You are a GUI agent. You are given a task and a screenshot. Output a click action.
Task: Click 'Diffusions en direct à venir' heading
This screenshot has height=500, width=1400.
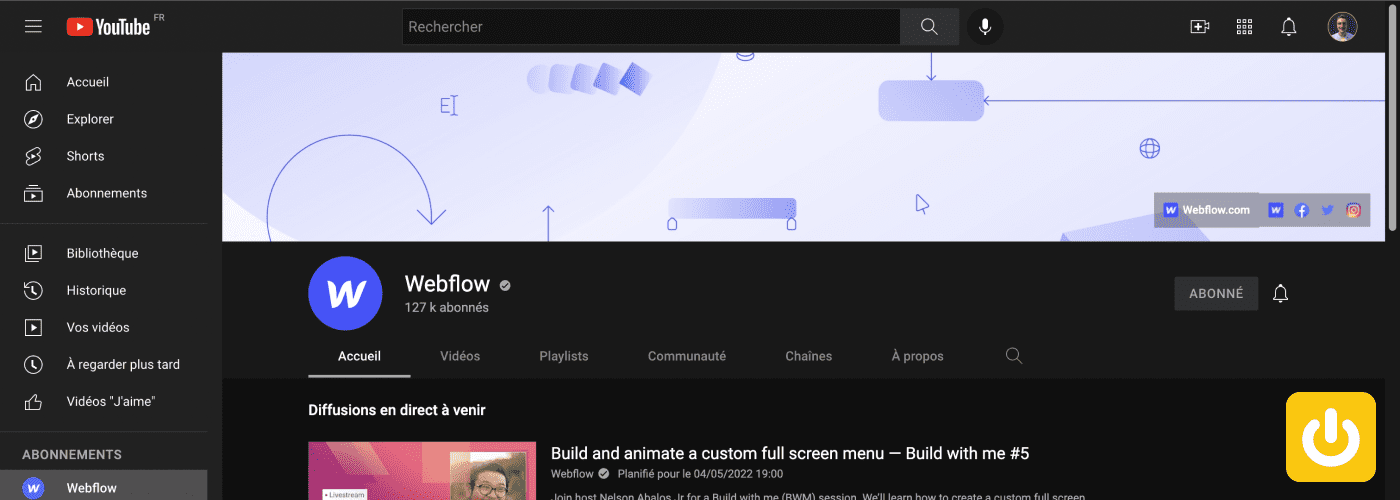pos(397,410)
